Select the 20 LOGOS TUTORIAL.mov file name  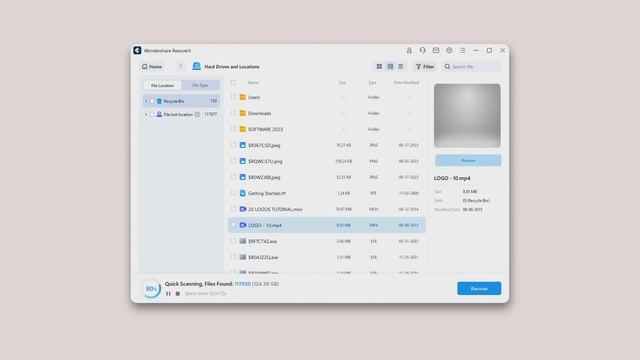tap(275, 209)
